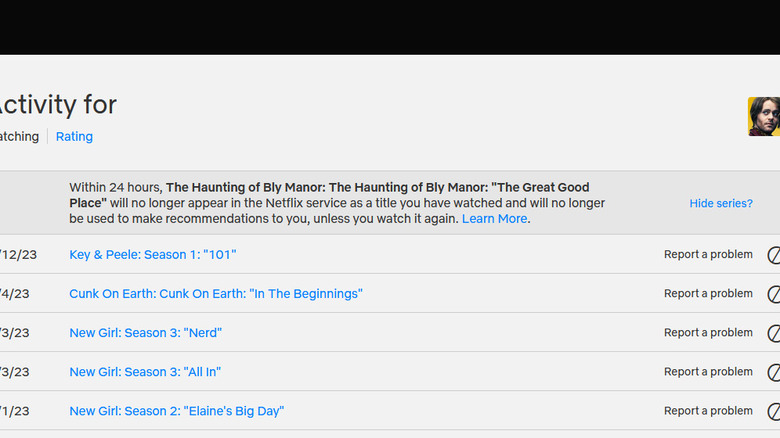Open the Learn More link
The image size is (780, 438).
494,219
